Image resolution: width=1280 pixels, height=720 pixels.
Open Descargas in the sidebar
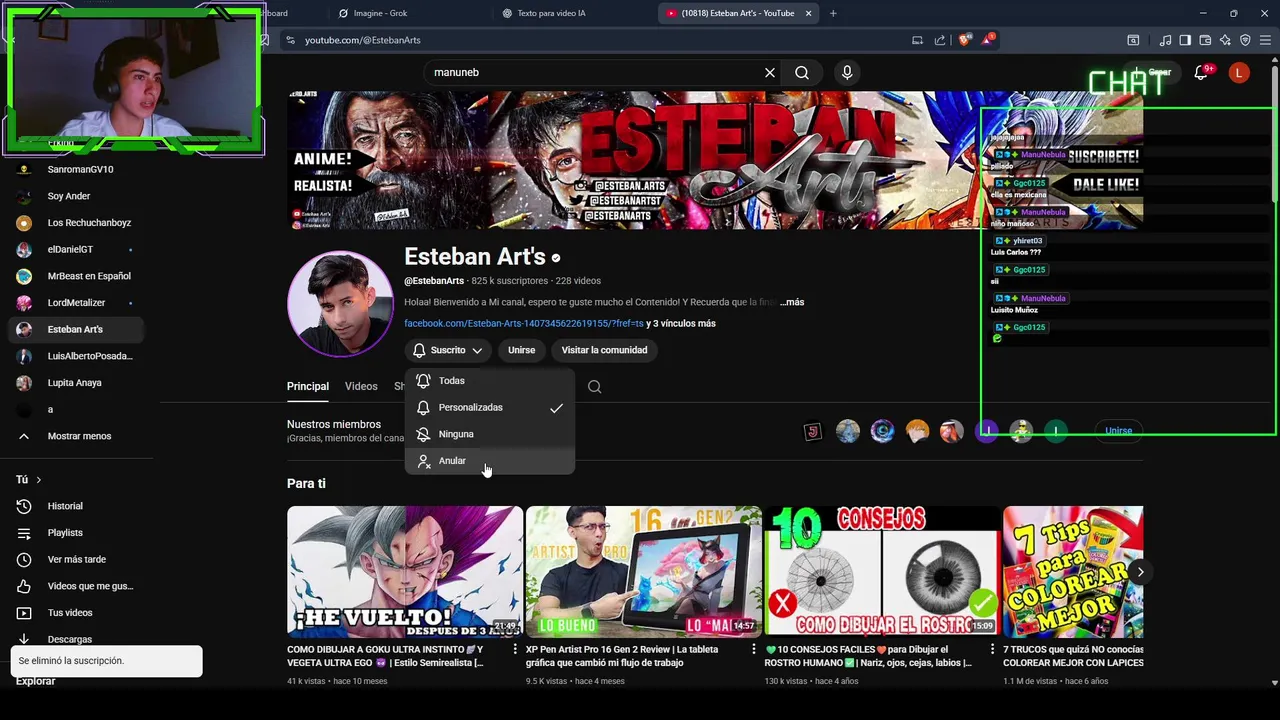pyautogui.click(x=72, y=639)
